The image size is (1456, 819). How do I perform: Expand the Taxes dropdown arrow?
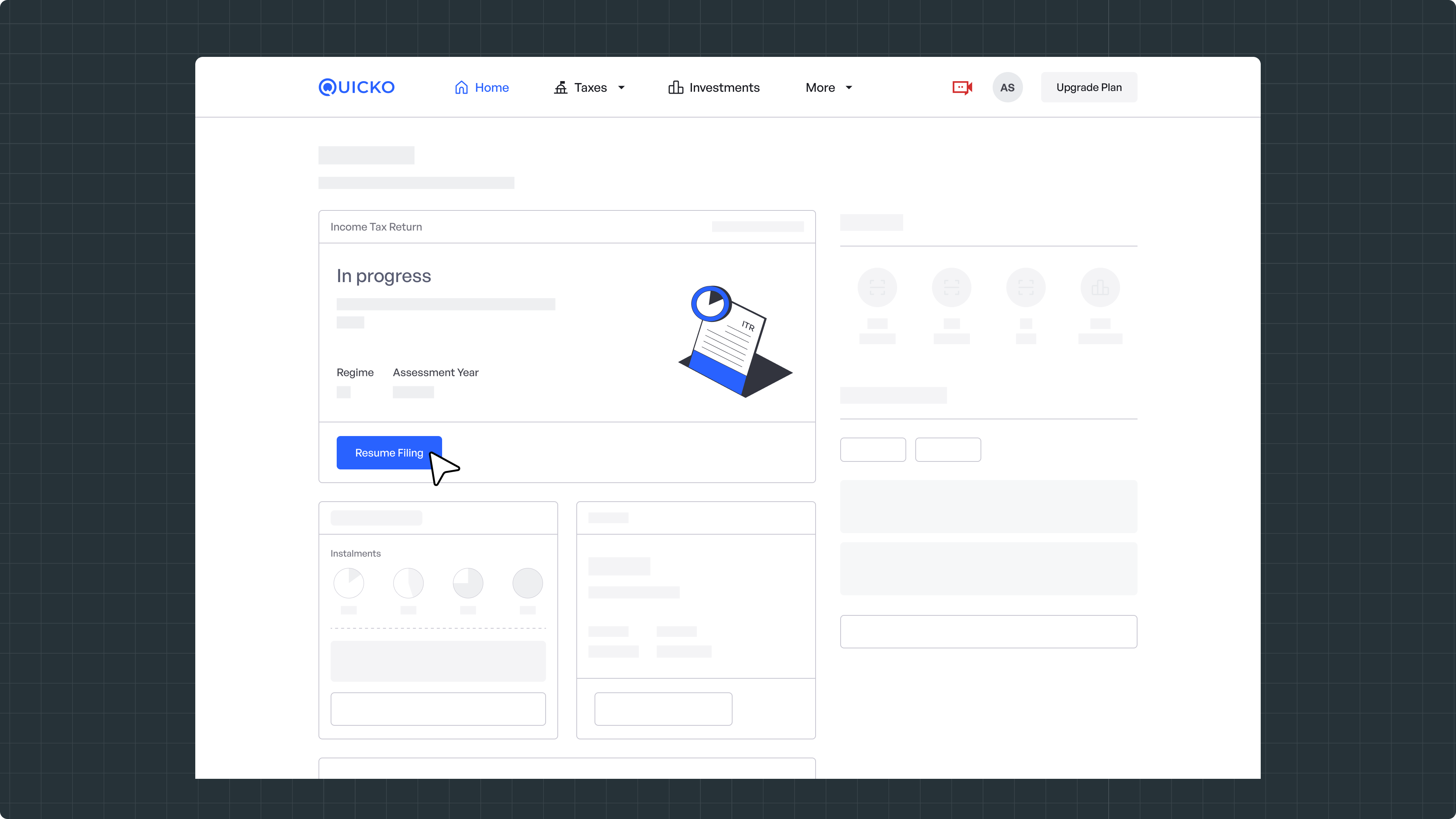[621, 88]
